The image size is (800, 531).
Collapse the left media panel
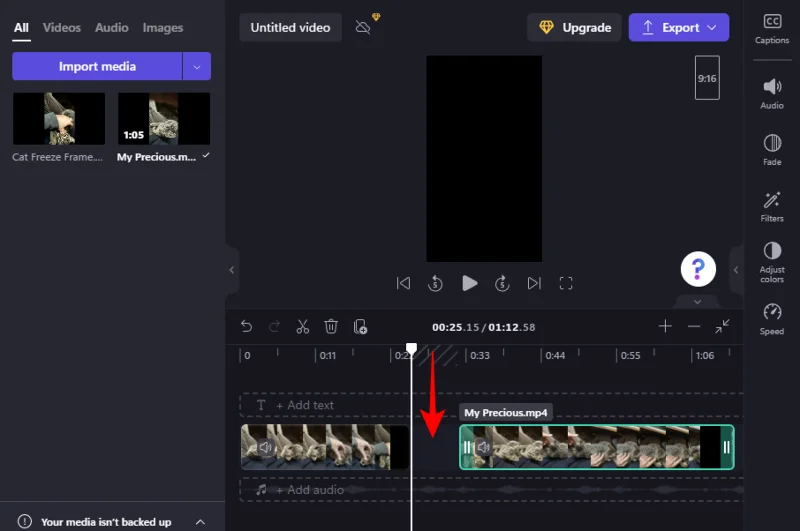click(x=232, y=270)
